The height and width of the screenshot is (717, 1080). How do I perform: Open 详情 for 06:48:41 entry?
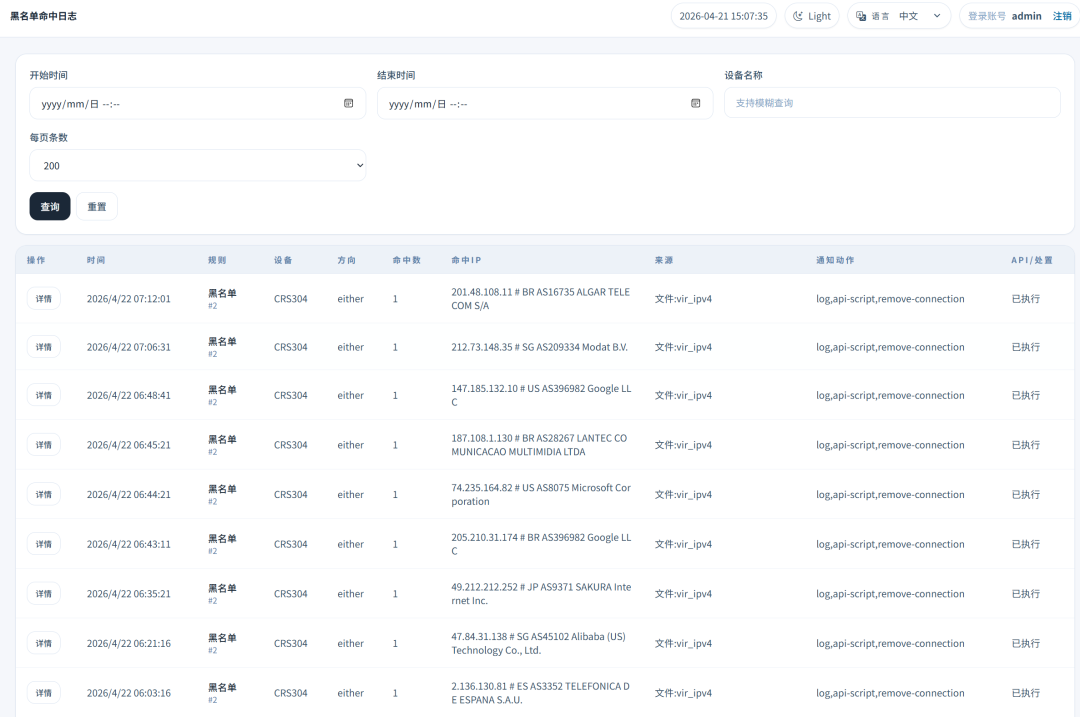pyautogui.click(x=43, y=395)
